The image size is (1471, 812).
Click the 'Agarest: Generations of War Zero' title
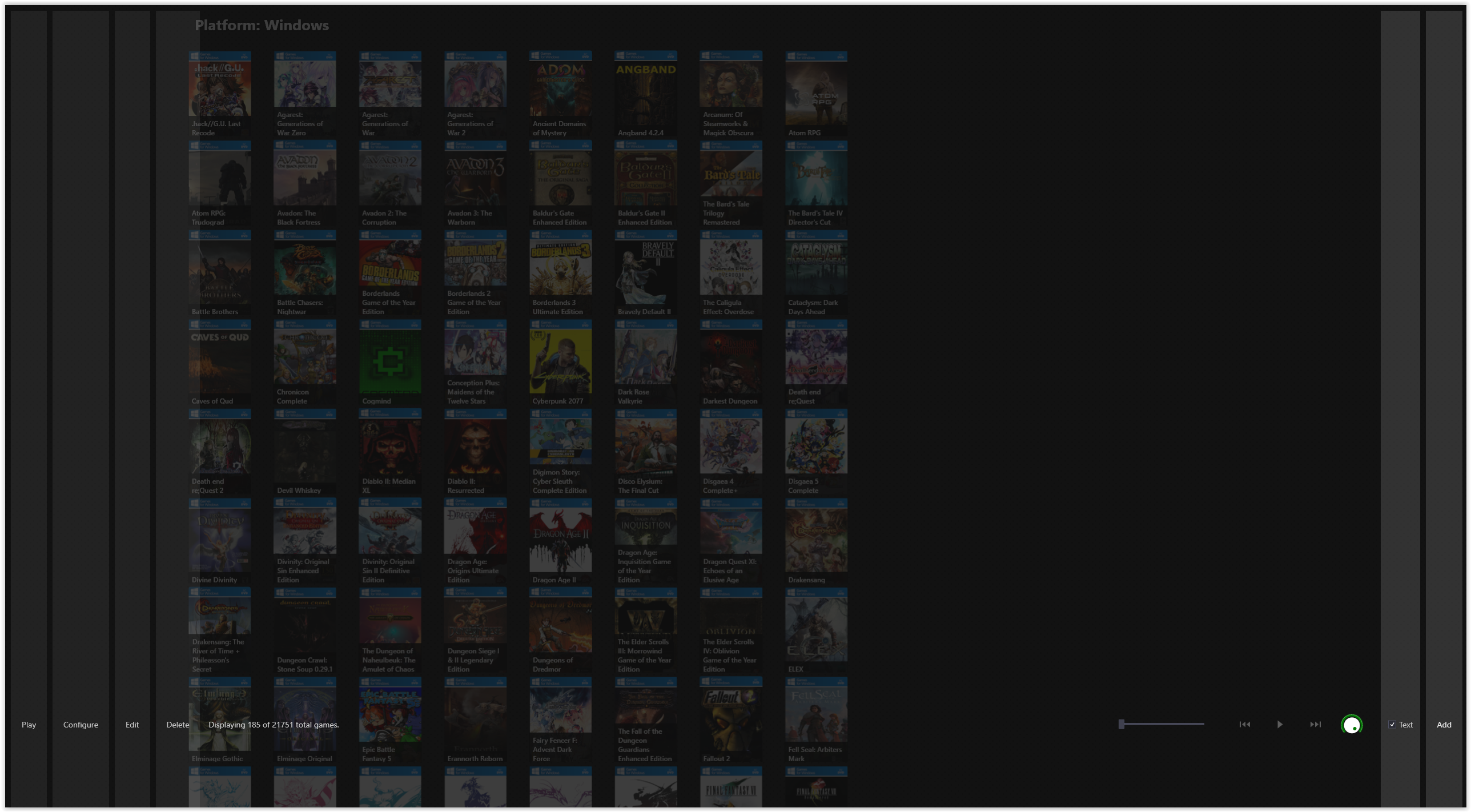(x=300, y=124)
